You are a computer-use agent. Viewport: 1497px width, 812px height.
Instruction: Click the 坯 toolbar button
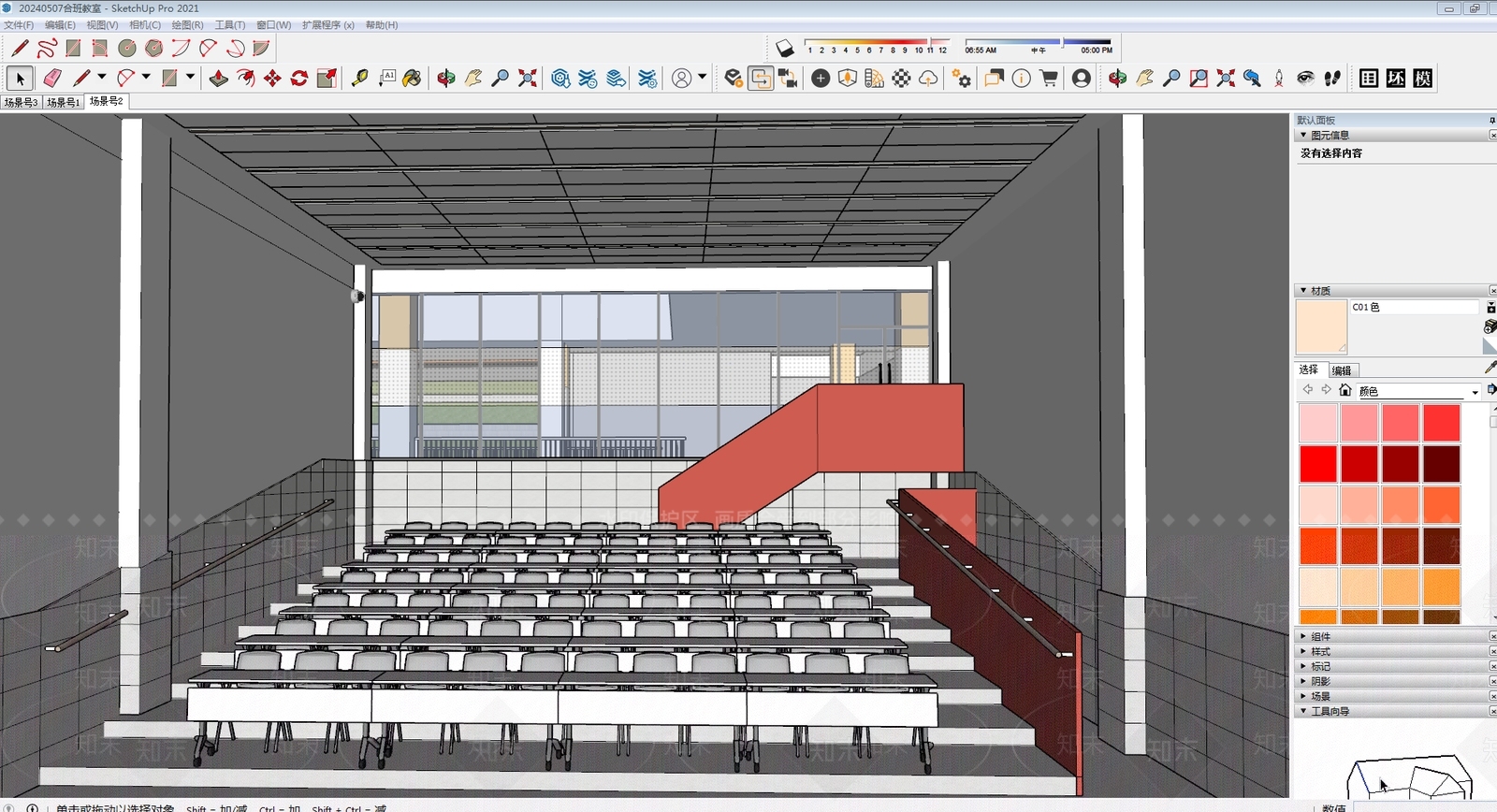click(x=1396, y=79)
